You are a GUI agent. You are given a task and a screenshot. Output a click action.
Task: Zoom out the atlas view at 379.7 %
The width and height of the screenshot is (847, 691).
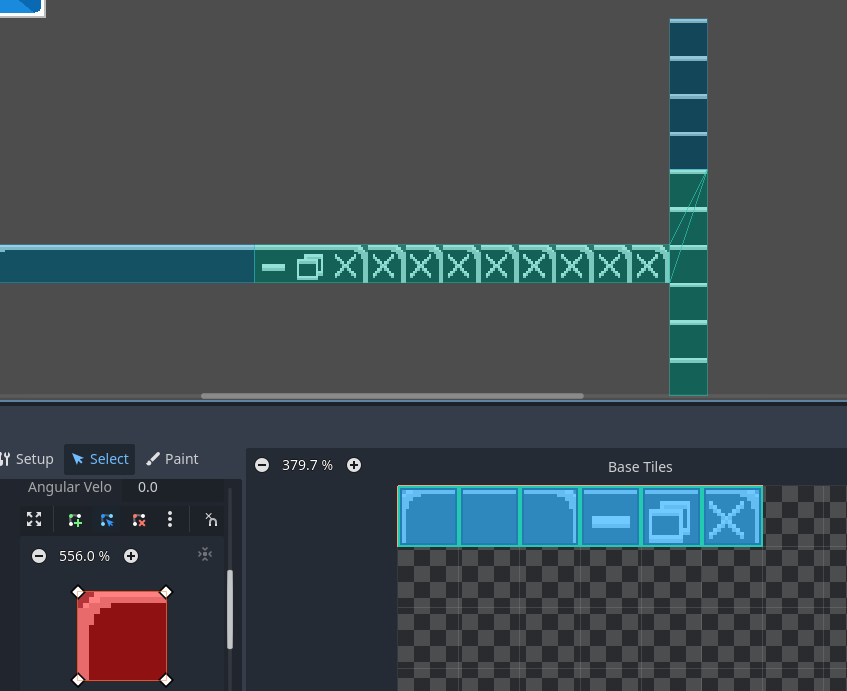point(262,465)
